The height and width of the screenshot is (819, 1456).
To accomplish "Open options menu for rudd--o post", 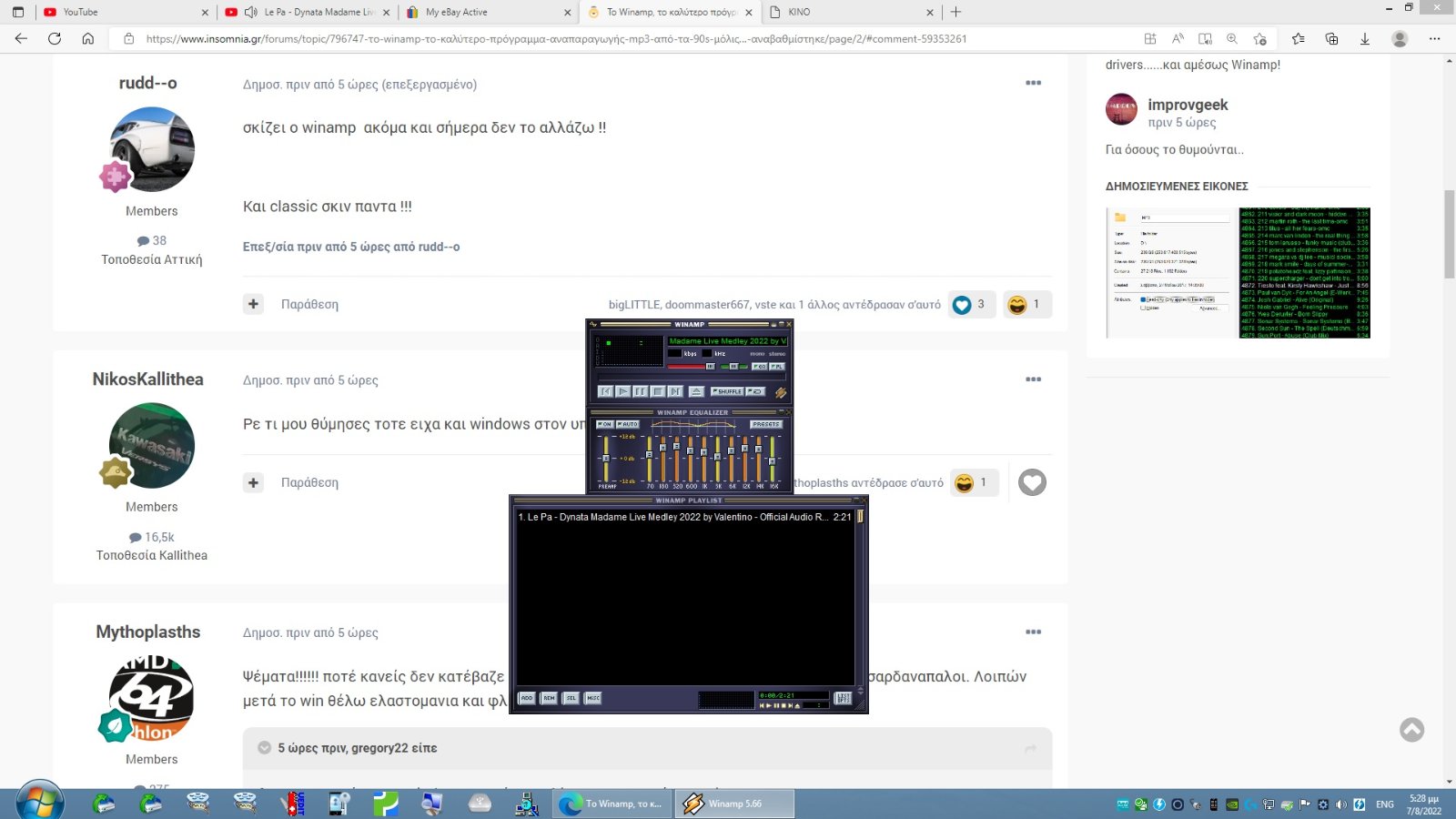I will point(1033,83).
